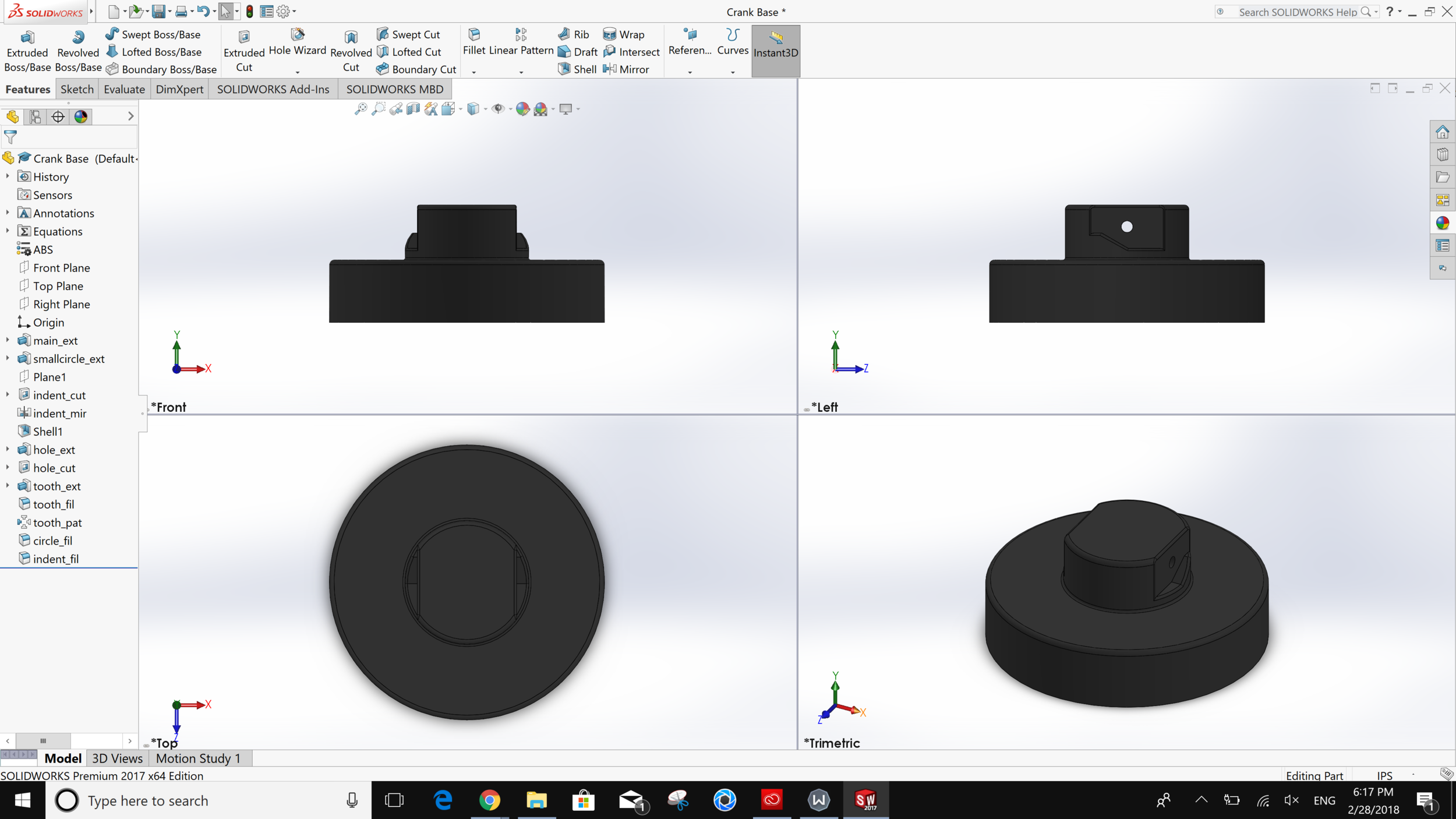Viewport: 1456px width, 819px height.
Task: Open the Curves dropdown arrow
Action: 733,72
